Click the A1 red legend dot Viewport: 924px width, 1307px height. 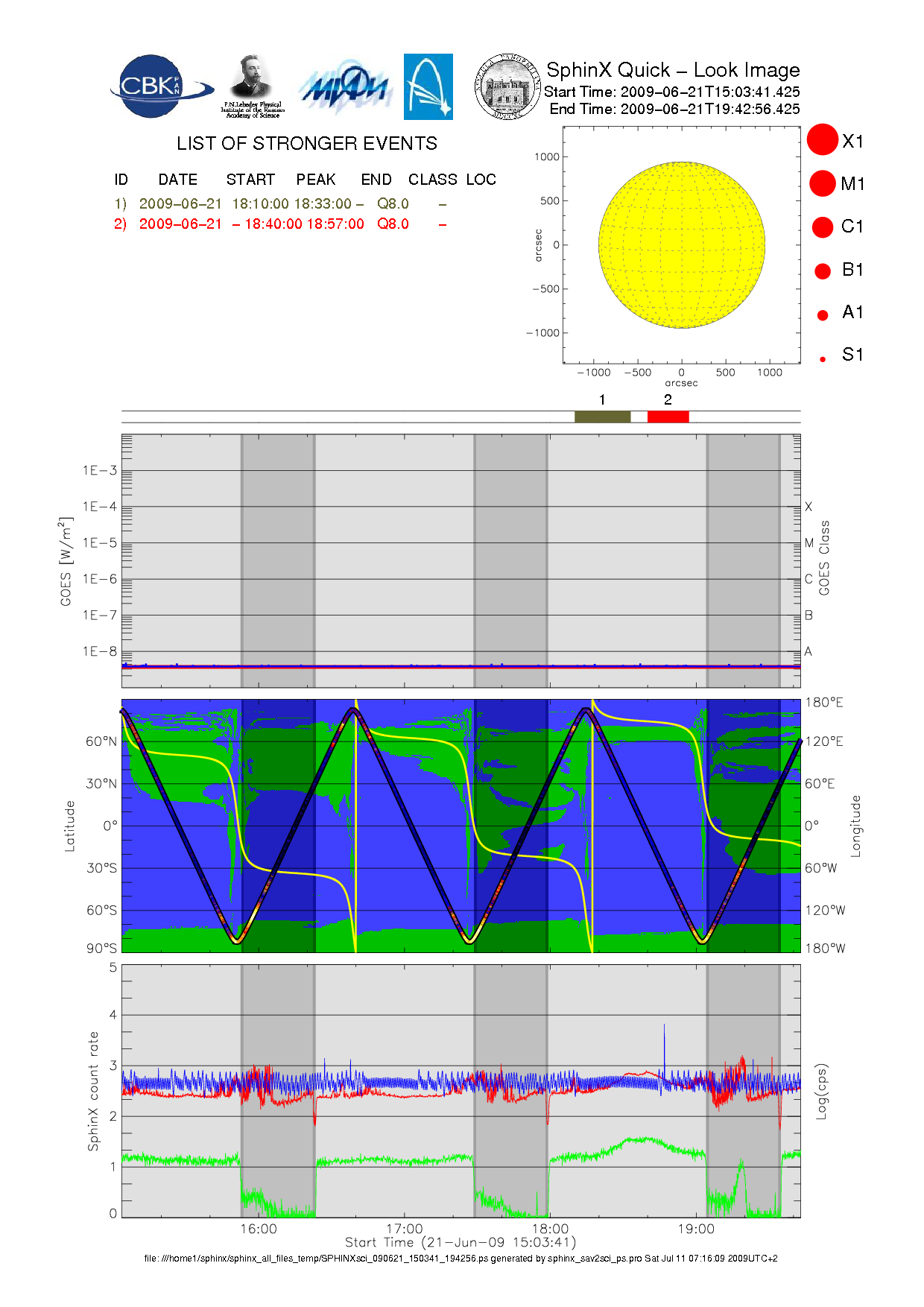(823, 315)
